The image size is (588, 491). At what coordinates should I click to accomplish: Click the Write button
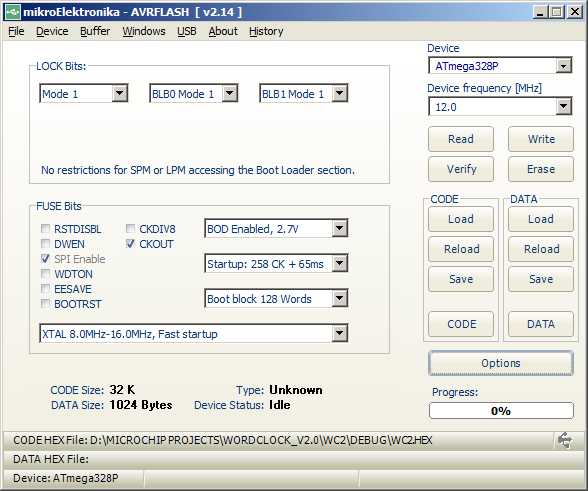tap(541, 139)
